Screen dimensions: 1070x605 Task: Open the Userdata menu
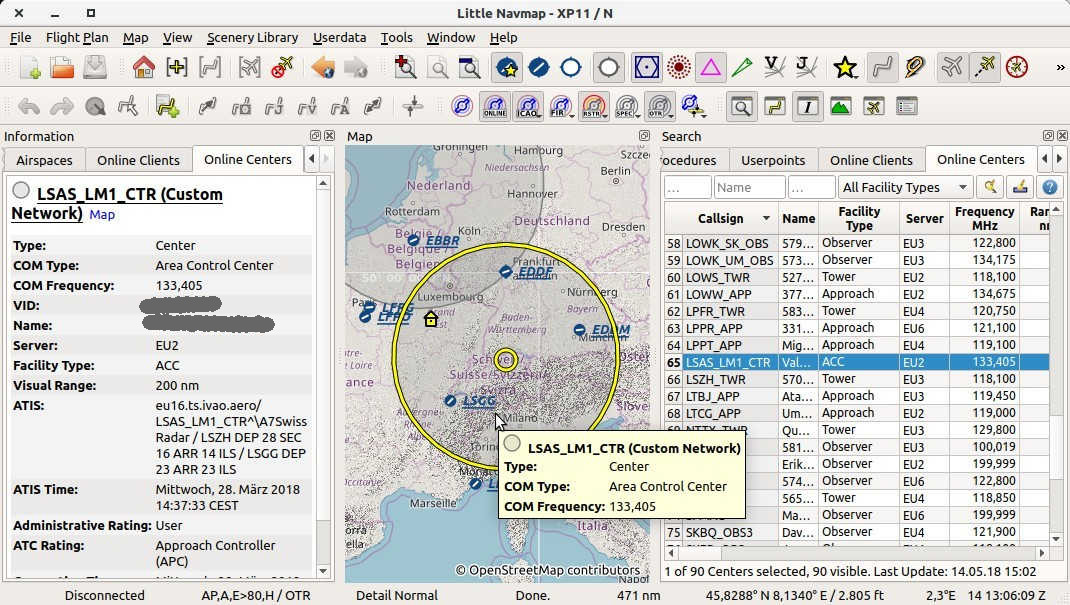click(339, 38)
